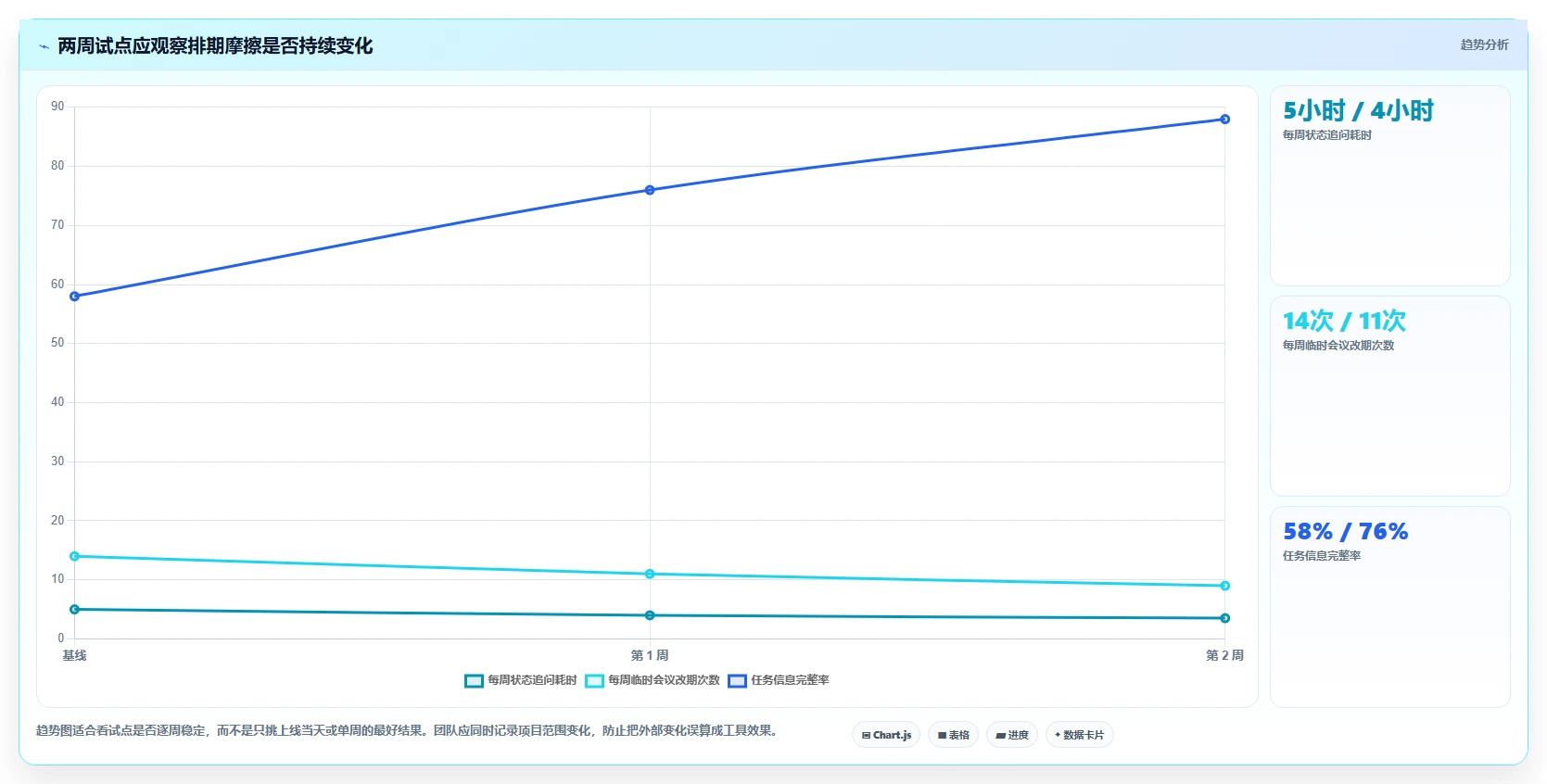
Task: Click the 进度 tag
Action: [1012, 735]
